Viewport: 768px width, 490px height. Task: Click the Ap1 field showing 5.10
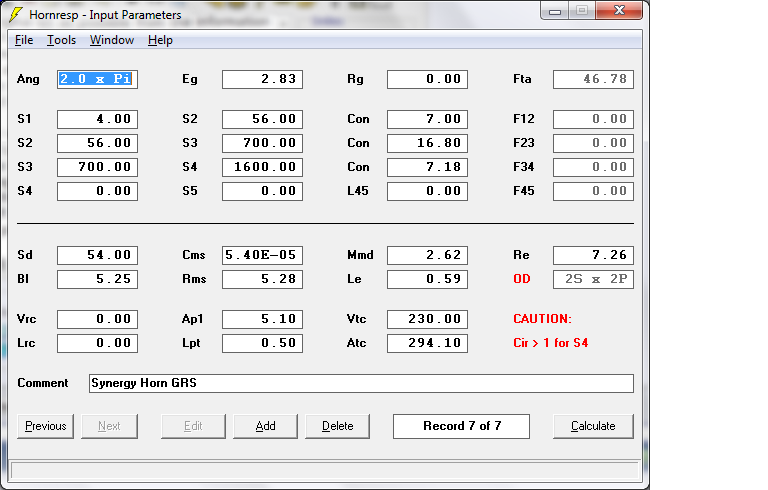263,319
